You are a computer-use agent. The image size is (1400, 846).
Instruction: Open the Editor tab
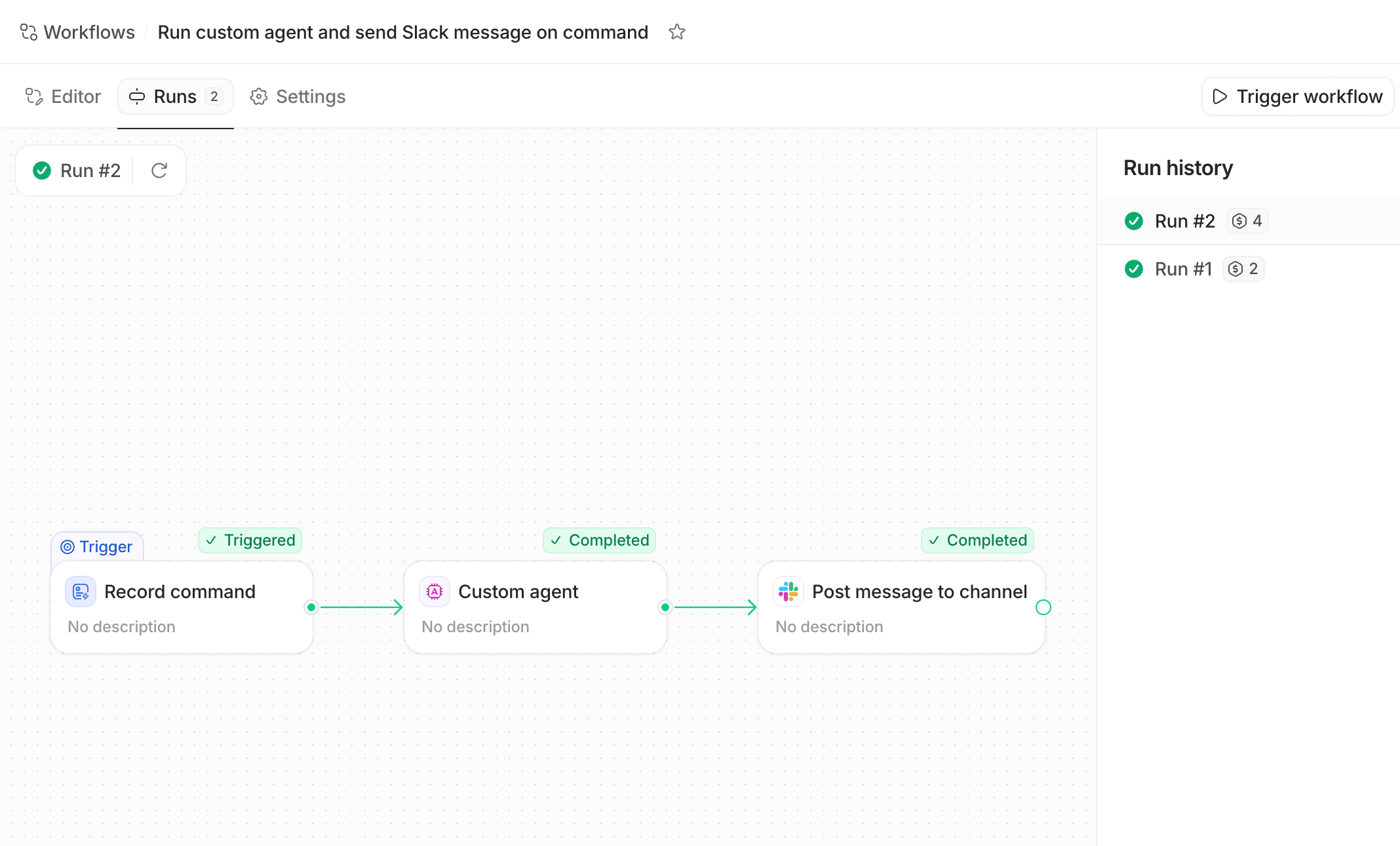(x=63, y=96)
